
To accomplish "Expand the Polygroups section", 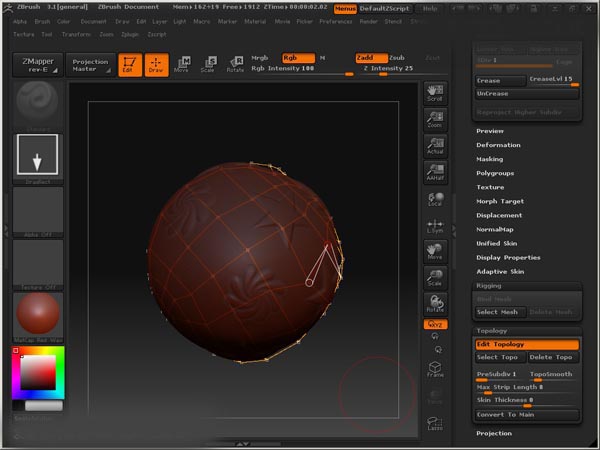I will pyautogui.click(x=495, y=173).
